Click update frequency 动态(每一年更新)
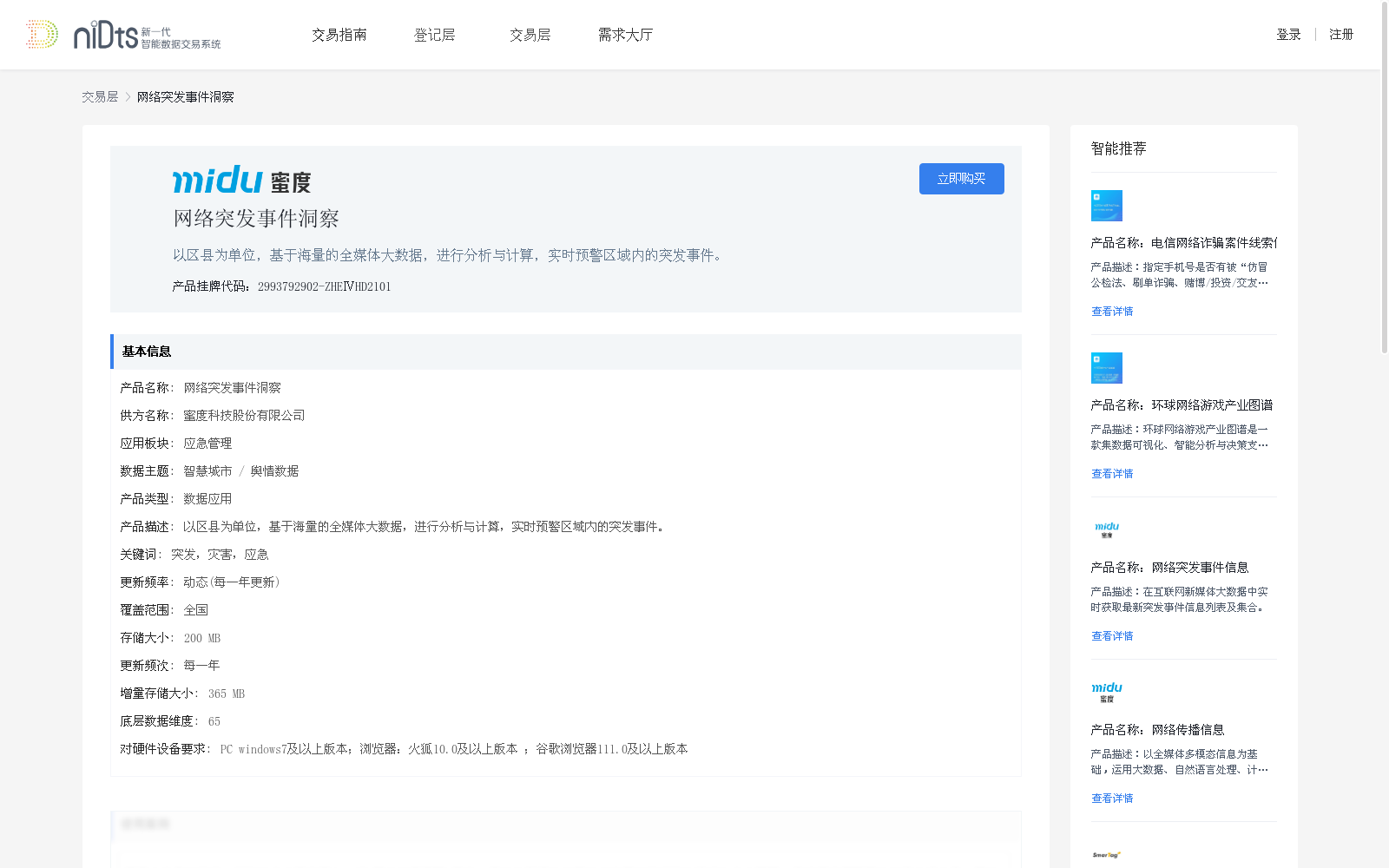This screenshot has width=1389, height=868. click(232, 582)
